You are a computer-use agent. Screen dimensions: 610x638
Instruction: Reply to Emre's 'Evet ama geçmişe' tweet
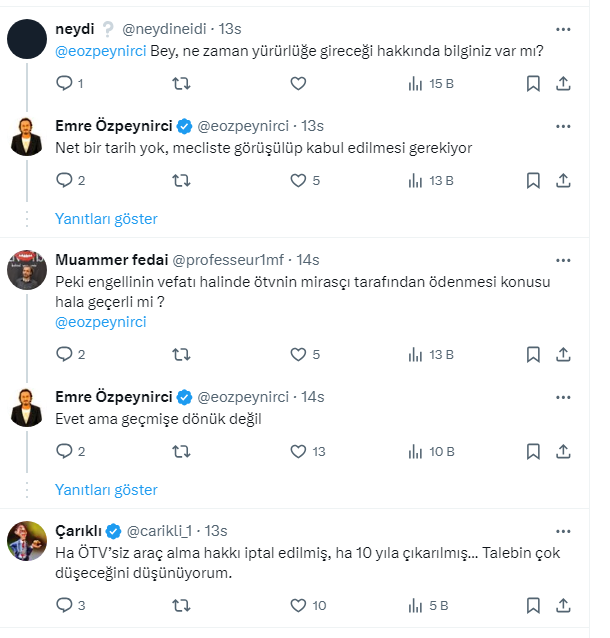[64, 451]
